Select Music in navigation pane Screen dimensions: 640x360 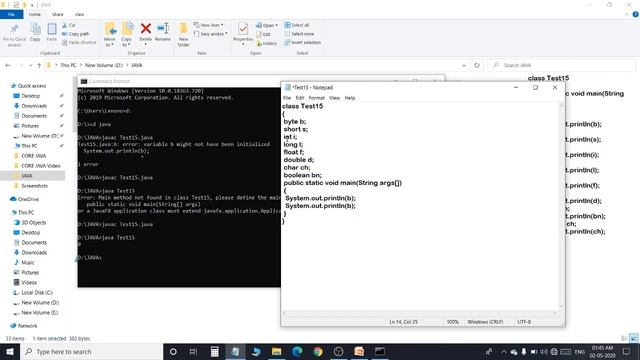point(24,262)
